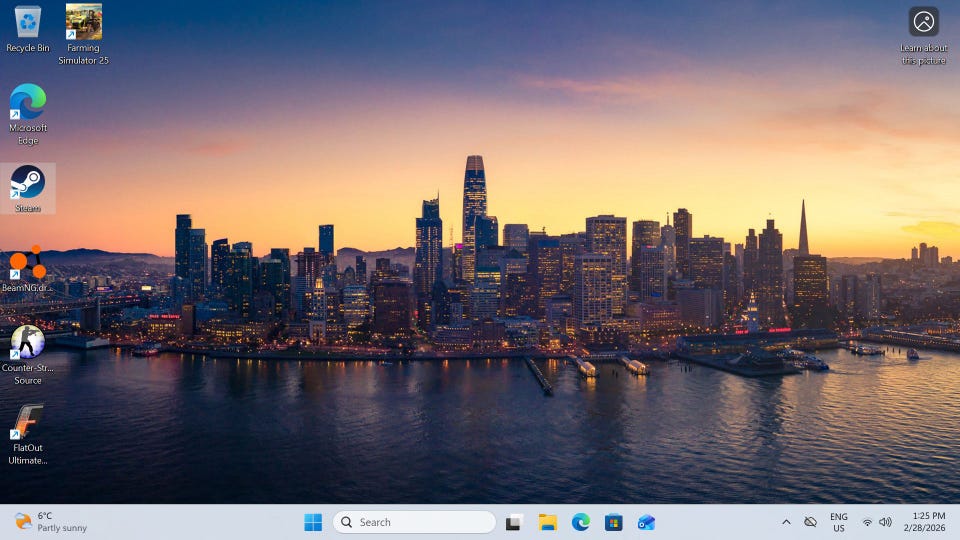Switch the ENG US input language

(x=838, y=522)
